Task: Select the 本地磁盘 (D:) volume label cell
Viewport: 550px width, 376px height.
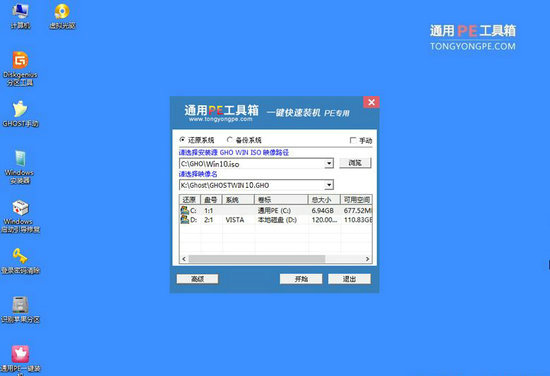Action: click(x=277, y=220)
